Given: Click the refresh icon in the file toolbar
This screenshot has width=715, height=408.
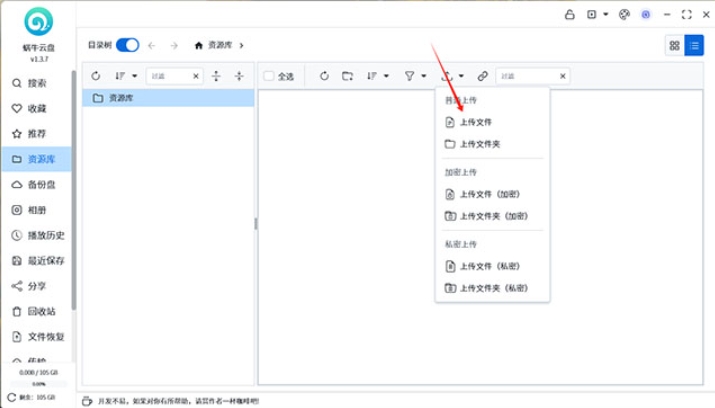Looking at the screenshot, I should [x=324, y=76].
